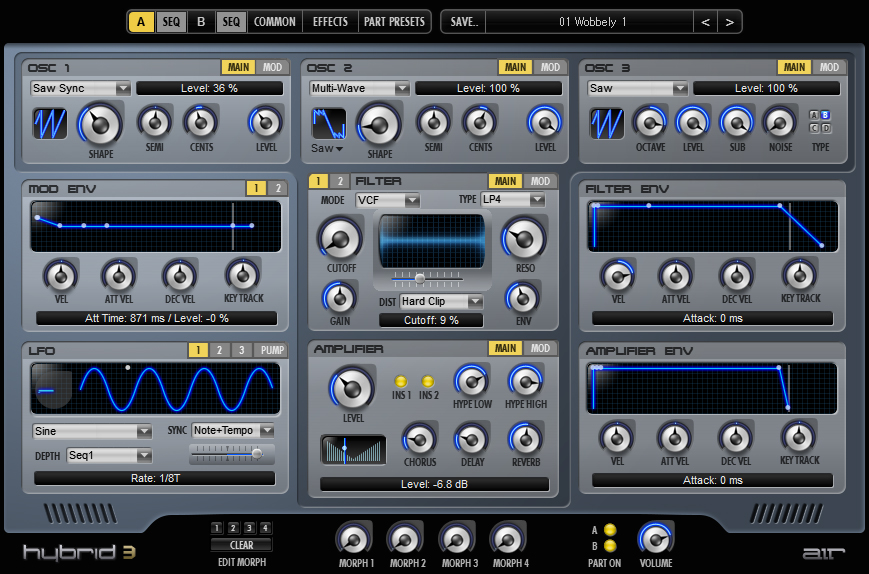
Task: Toggle the INS 1 insert light
Action: 401,382
